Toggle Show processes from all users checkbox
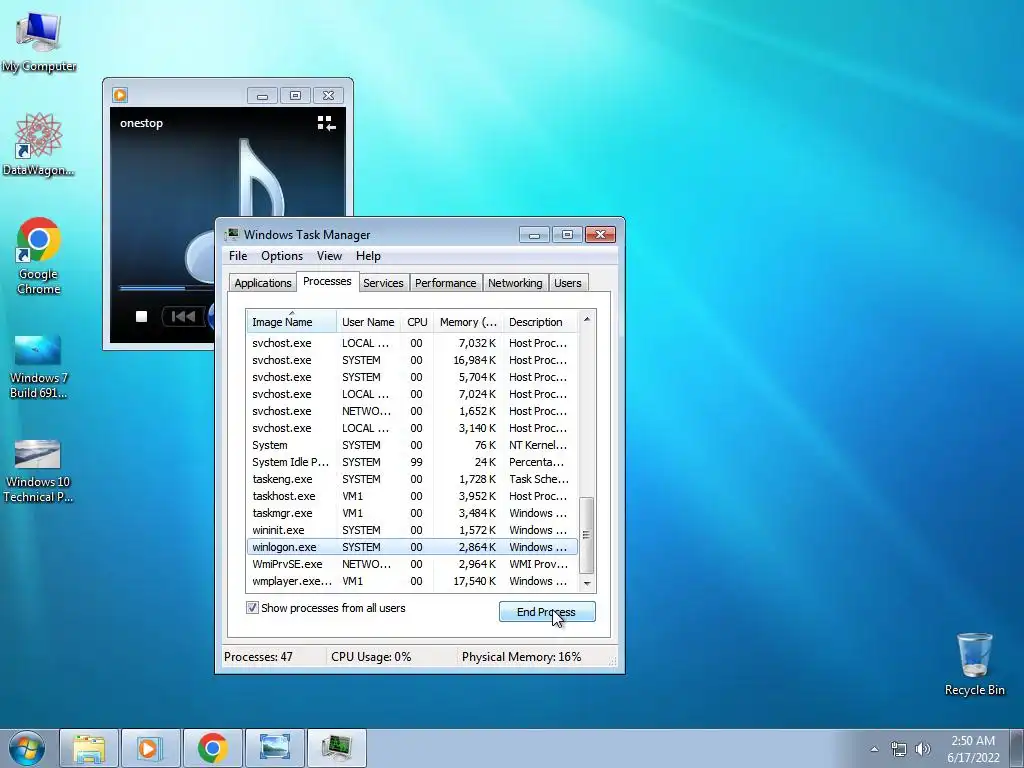Viewport: 1024px width, 768px height. pyautogui.click(x=252, y=608)
